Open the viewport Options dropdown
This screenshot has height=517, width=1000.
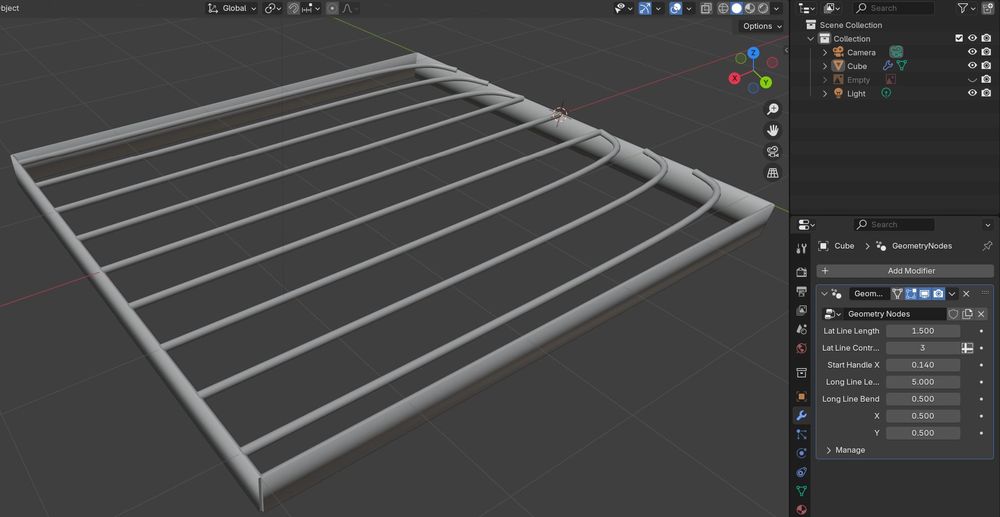762,26
